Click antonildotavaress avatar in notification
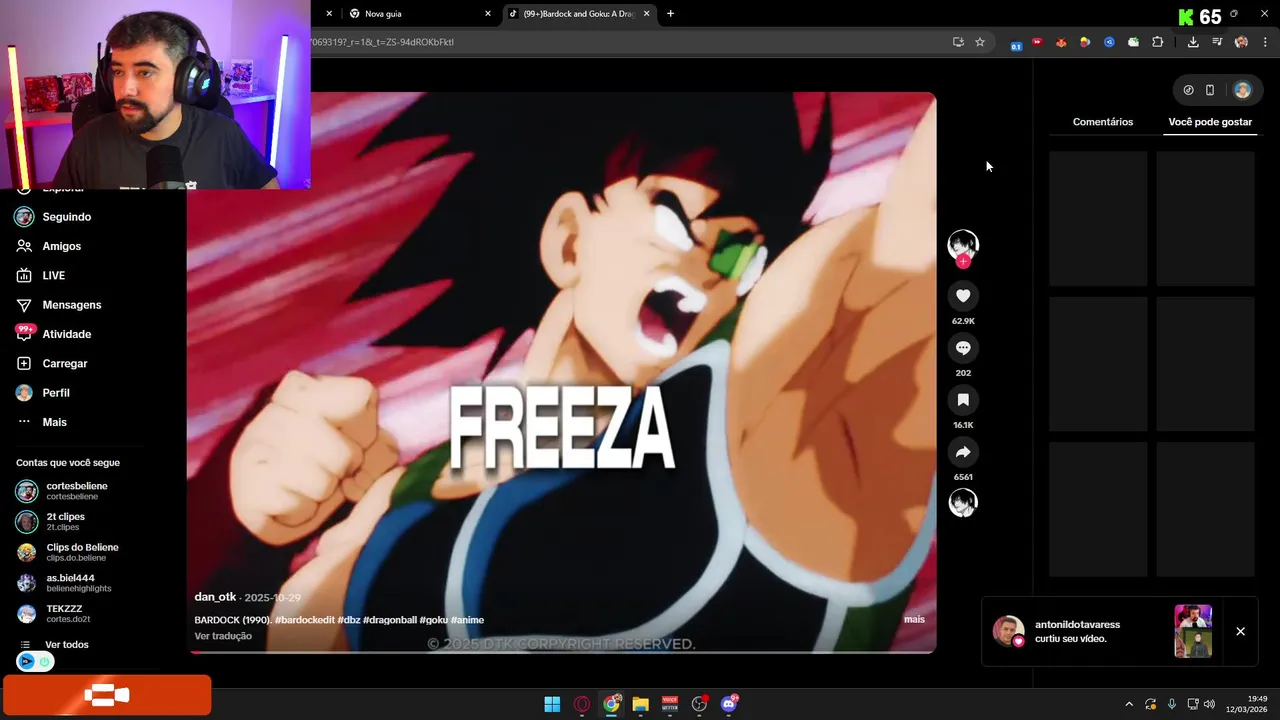The width and height of the screenshot is (1280, 720). pos(1008,631)
